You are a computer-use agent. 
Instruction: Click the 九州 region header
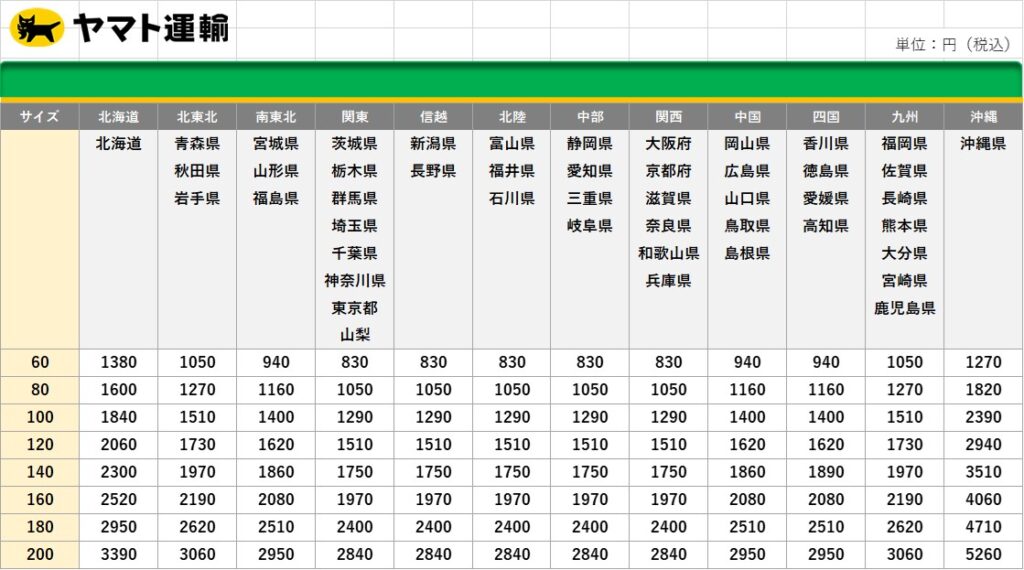pyautogui.click(x=904, y=117)
